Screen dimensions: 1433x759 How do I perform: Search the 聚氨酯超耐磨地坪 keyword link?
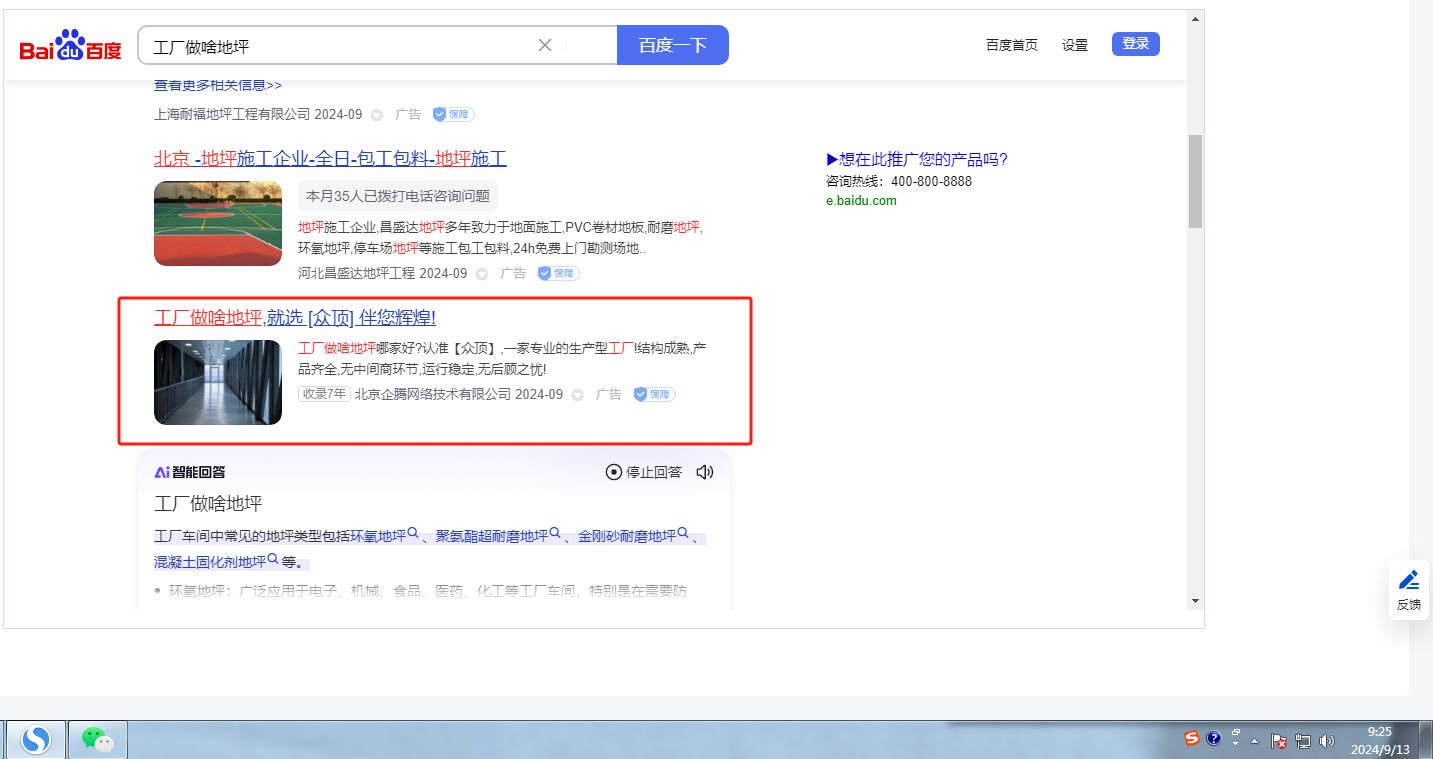pos(498,536)
